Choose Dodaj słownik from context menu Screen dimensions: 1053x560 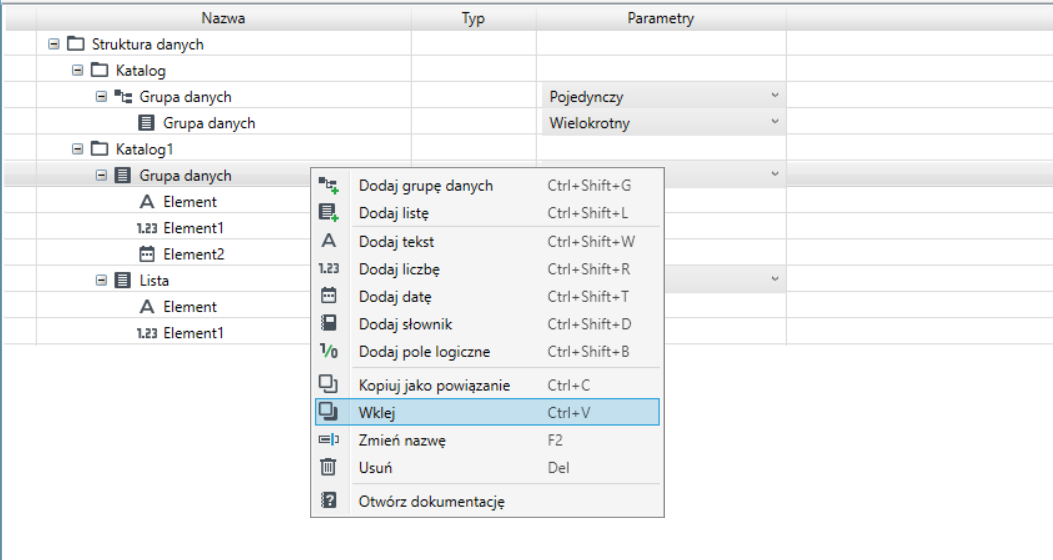point(487,324)
